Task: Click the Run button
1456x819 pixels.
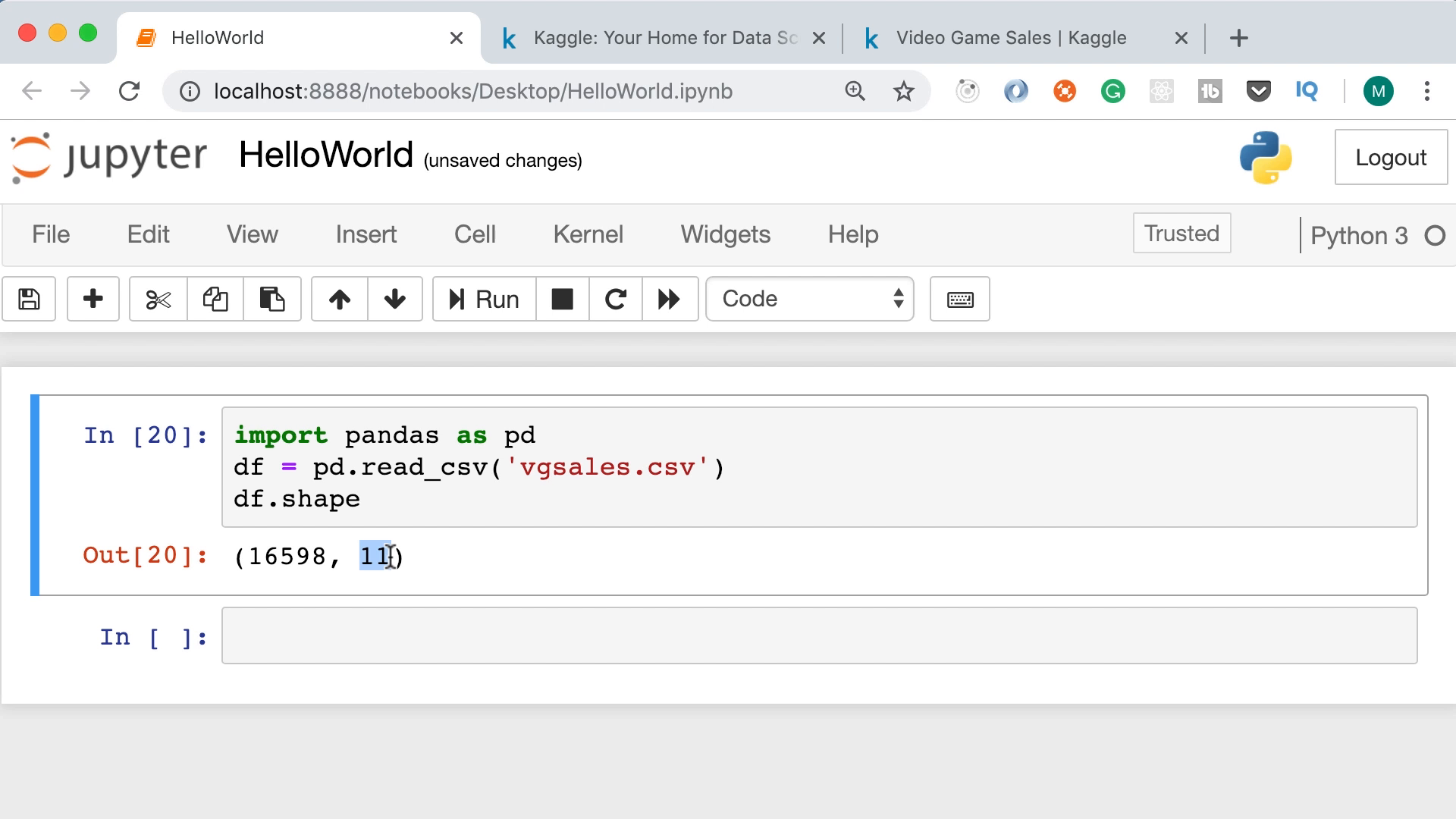Action: (x=485, y=299)
